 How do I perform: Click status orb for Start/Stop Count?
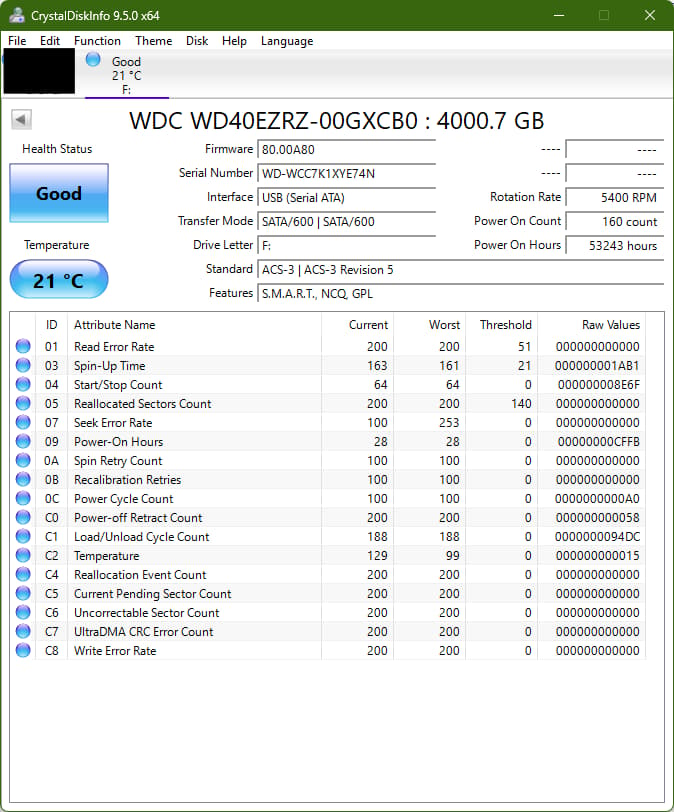pos(23,384)
